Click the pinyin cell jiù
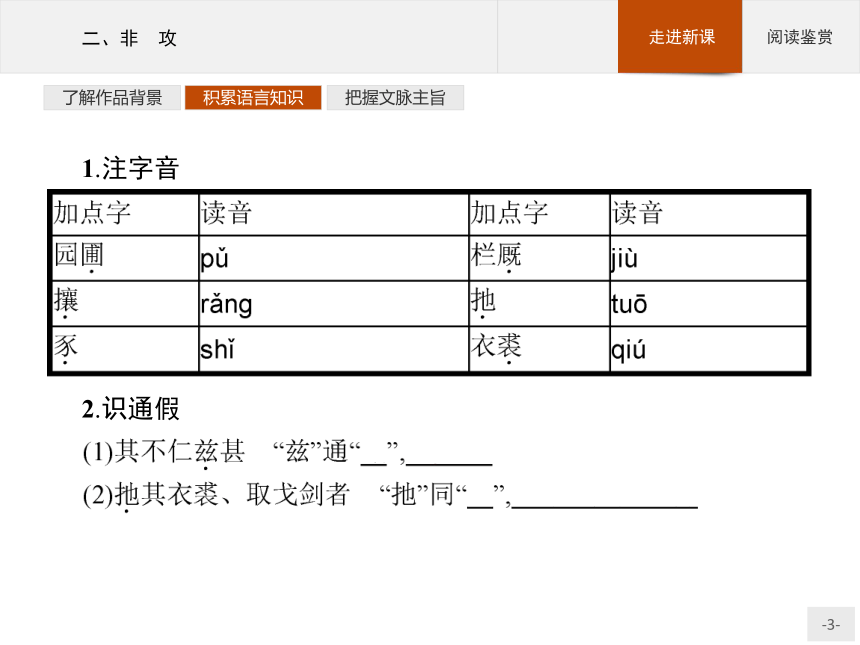Viewport: 860px width, 645px height. [708, 258]
